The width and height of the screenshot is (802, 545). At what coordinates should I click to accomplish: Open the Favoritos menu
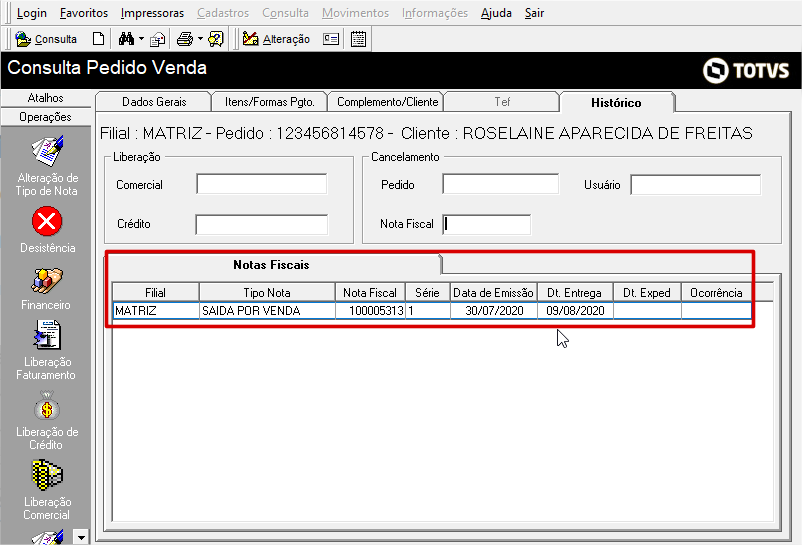tap(84, 13)
